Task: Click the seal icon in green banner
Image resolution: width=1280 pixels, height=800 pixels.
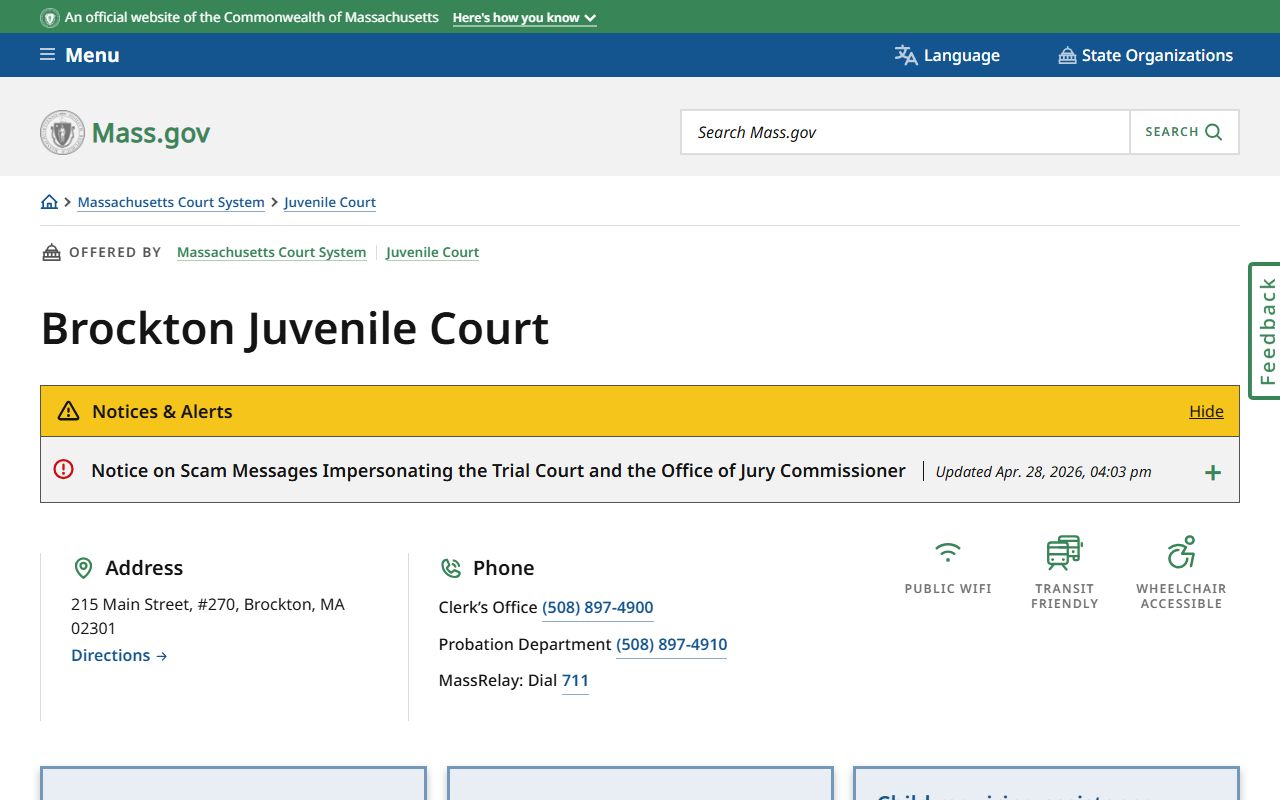Action: pos(49,17)
